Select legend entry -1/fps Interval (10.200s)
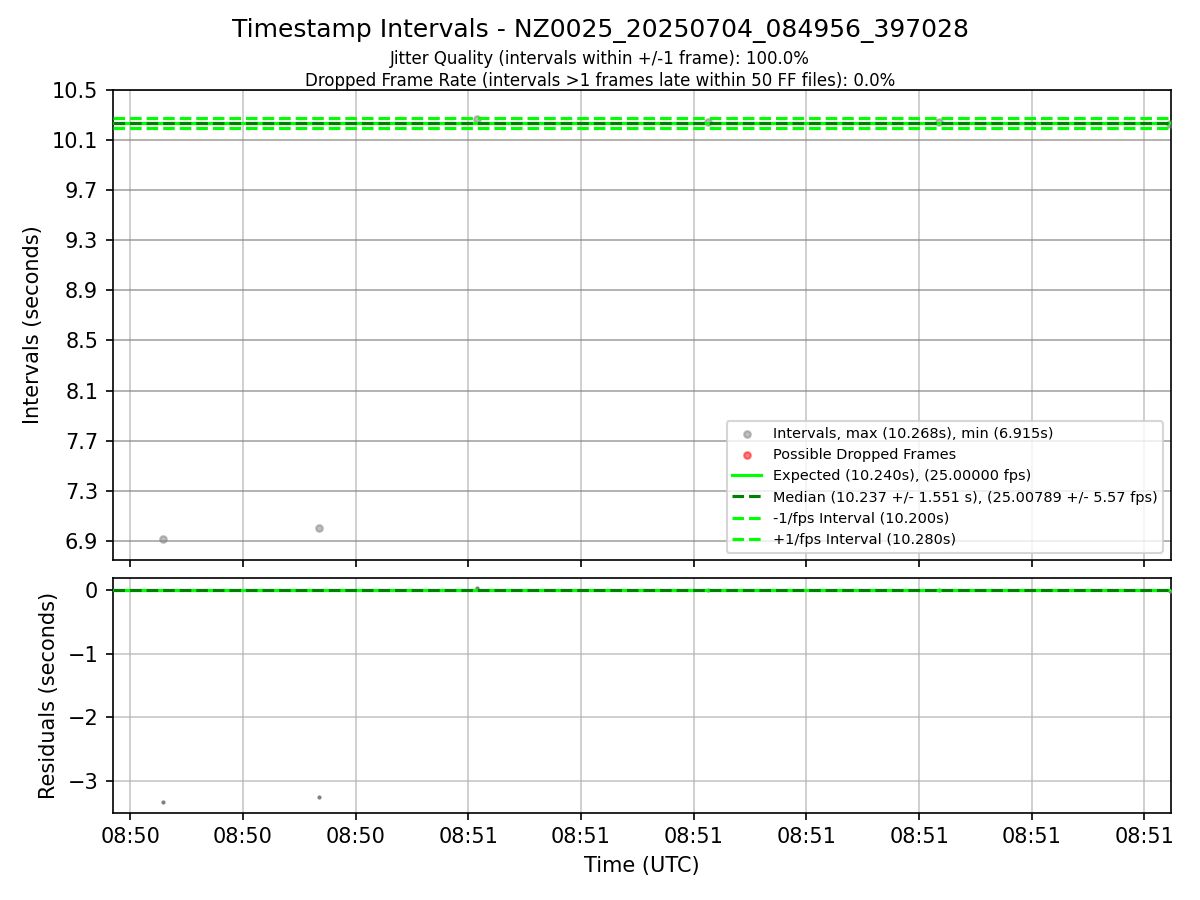 pyautogui.click(x=861, y=518)
